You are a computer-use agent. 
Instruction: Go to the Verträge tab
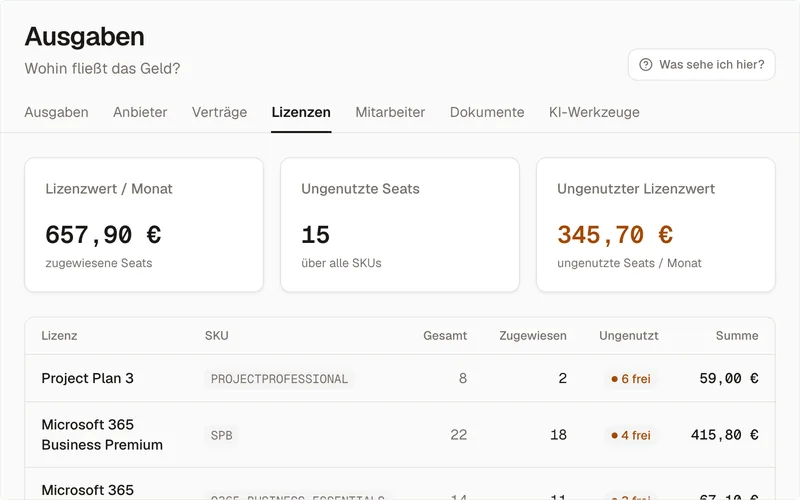pos(219,112)
